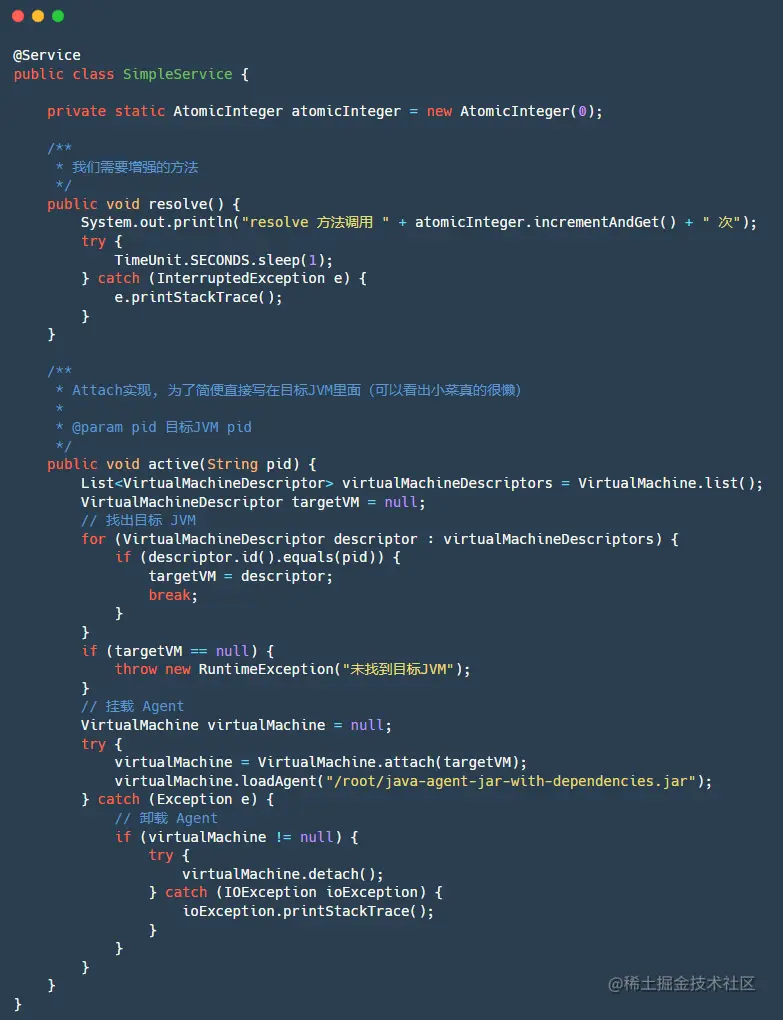Select the SimpleService class name

178,74
